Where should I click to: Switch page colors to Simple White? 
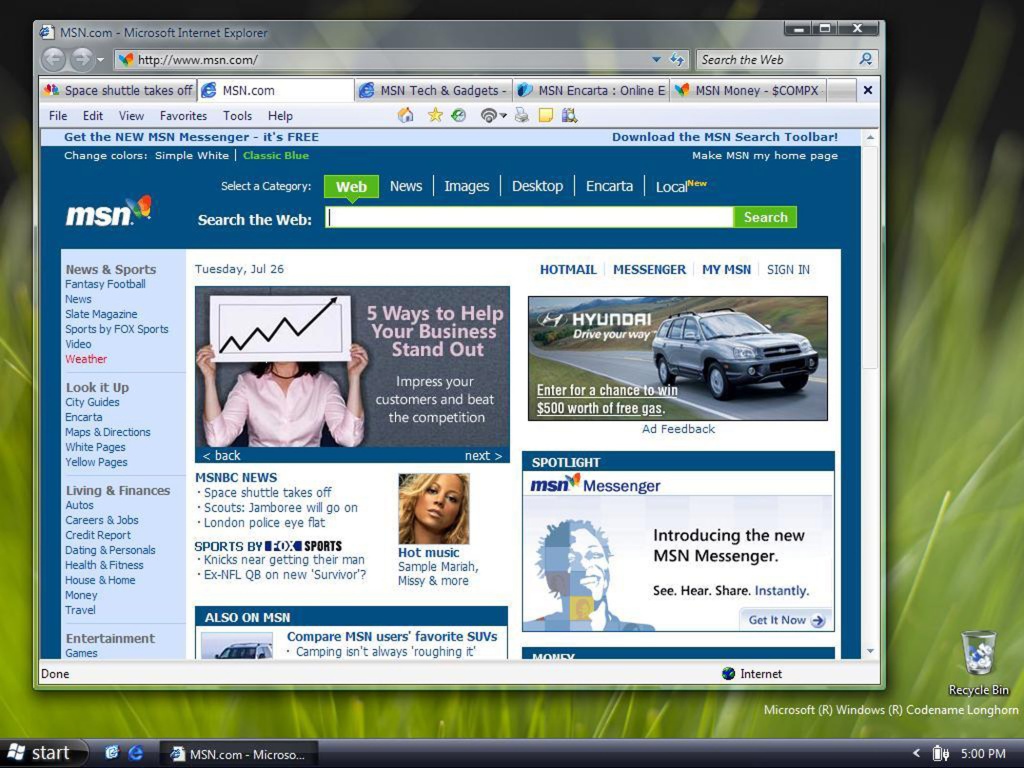click(192, 155)
